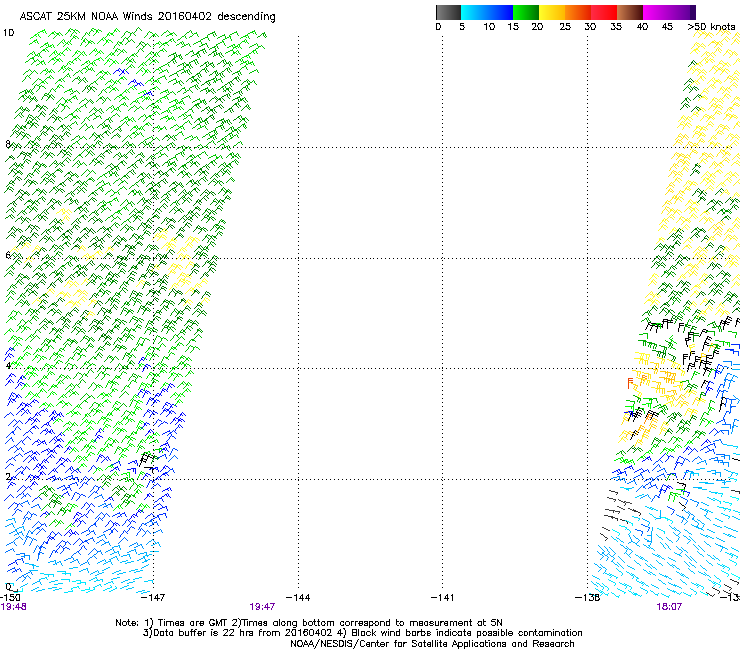Viewport: 740px width, 650px height.
Task: Click the black contaminated barbs near 147W 2N
Action: click(148, 461)
